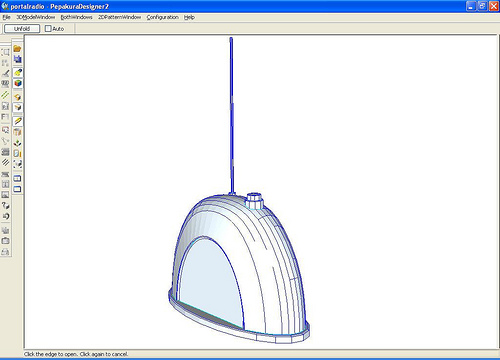The height and width of the screenshot is (360, 500).
Task: Open the Help menu
Action: point(189,17)
